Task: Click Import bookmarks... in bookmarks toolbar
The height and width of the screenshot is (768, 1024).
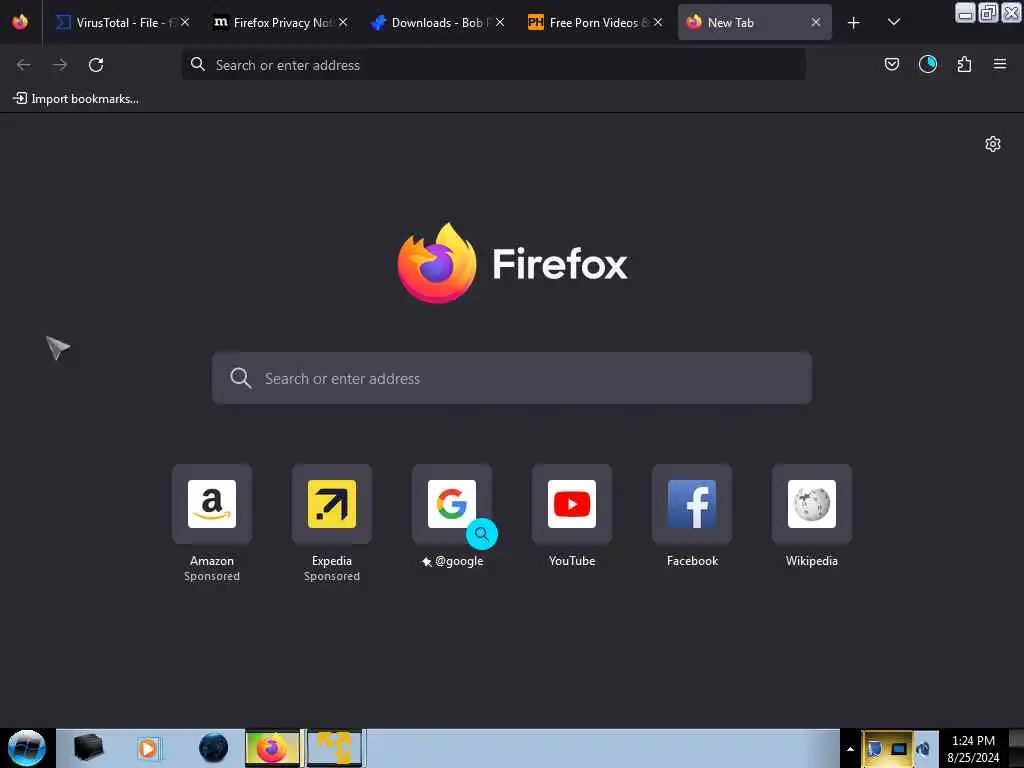Action: click(x=76, y=99)
